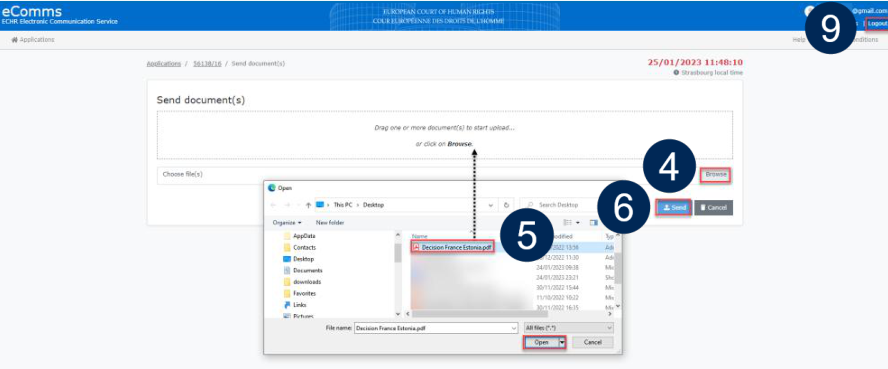Toggle the preview pane icon
The image size is (888, 369).
pyautogui.click(x=594, y=222)
